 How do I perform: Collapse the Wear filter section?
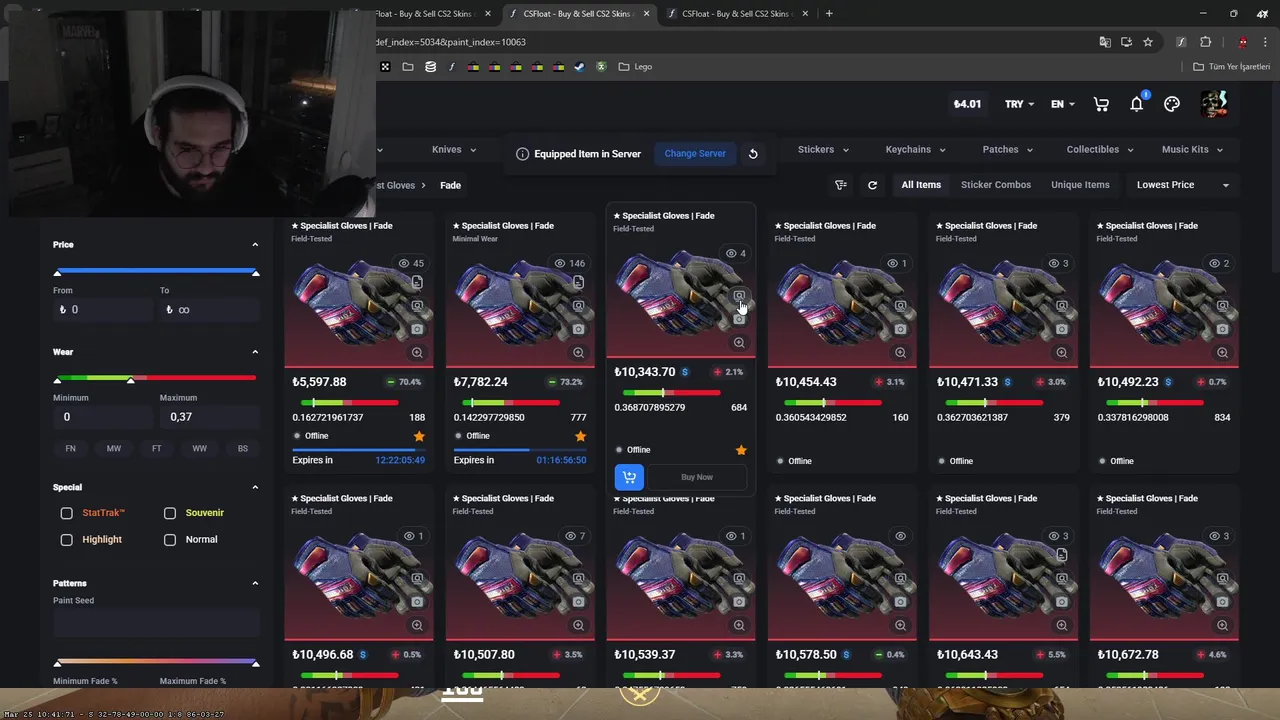point(255,352)
